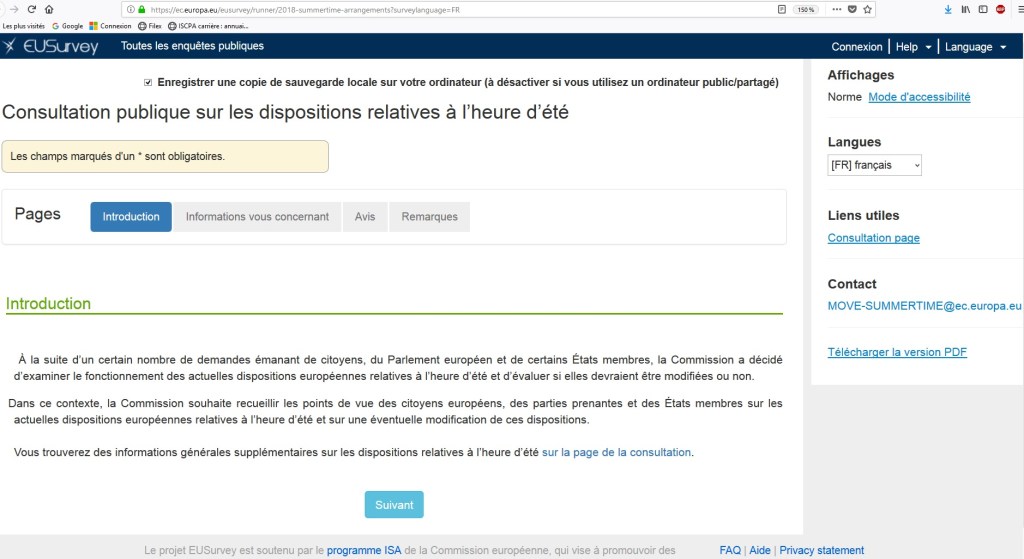
Task: Open the Language dropdown in header
Action: pos(975,47)
